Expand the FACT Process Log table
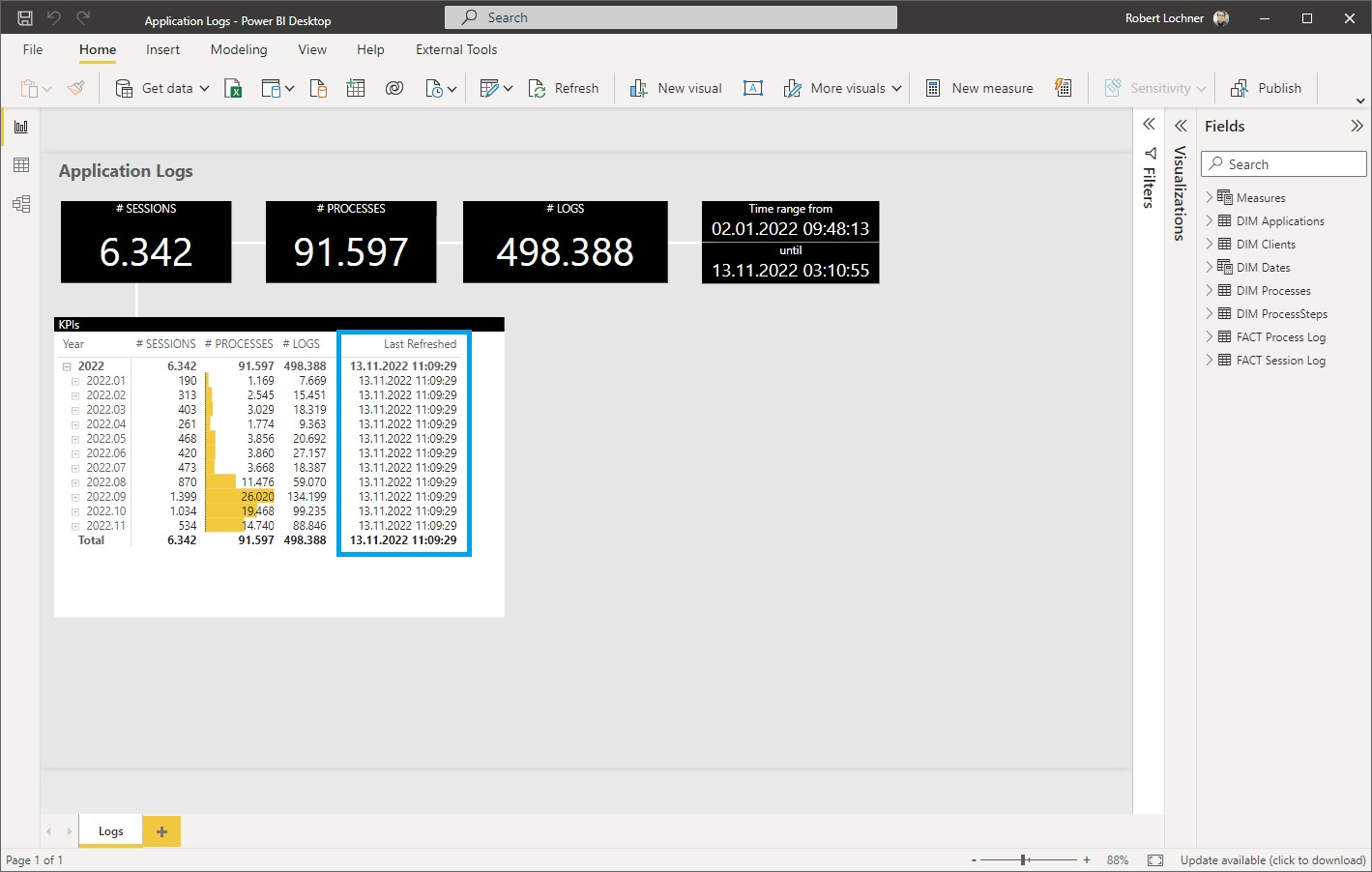The height and width of the screenshot is (872, 1372). [1210, 336]
